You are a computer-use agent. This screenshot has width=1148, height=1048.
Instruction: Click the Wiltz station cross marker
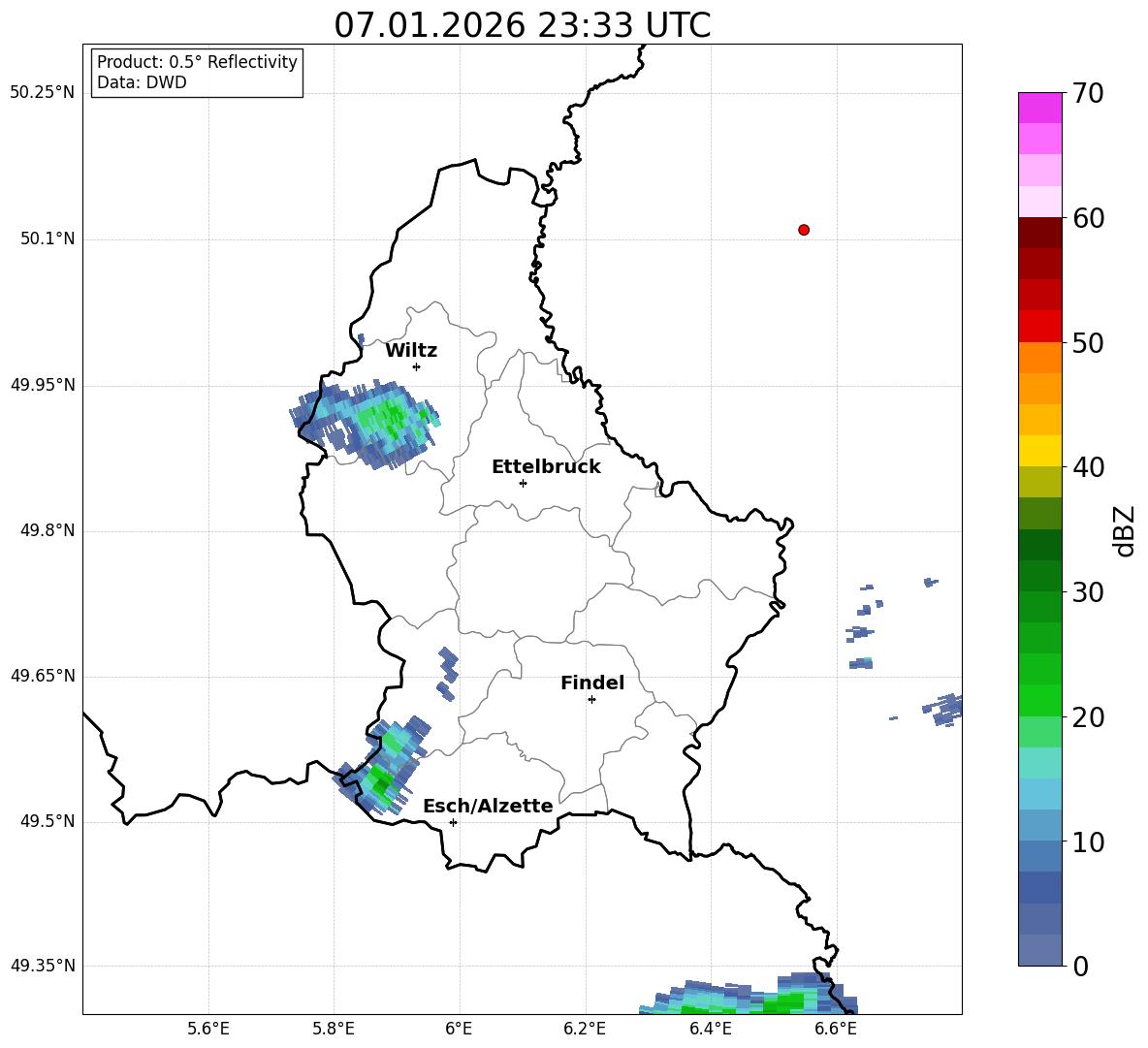click(417, 366)
